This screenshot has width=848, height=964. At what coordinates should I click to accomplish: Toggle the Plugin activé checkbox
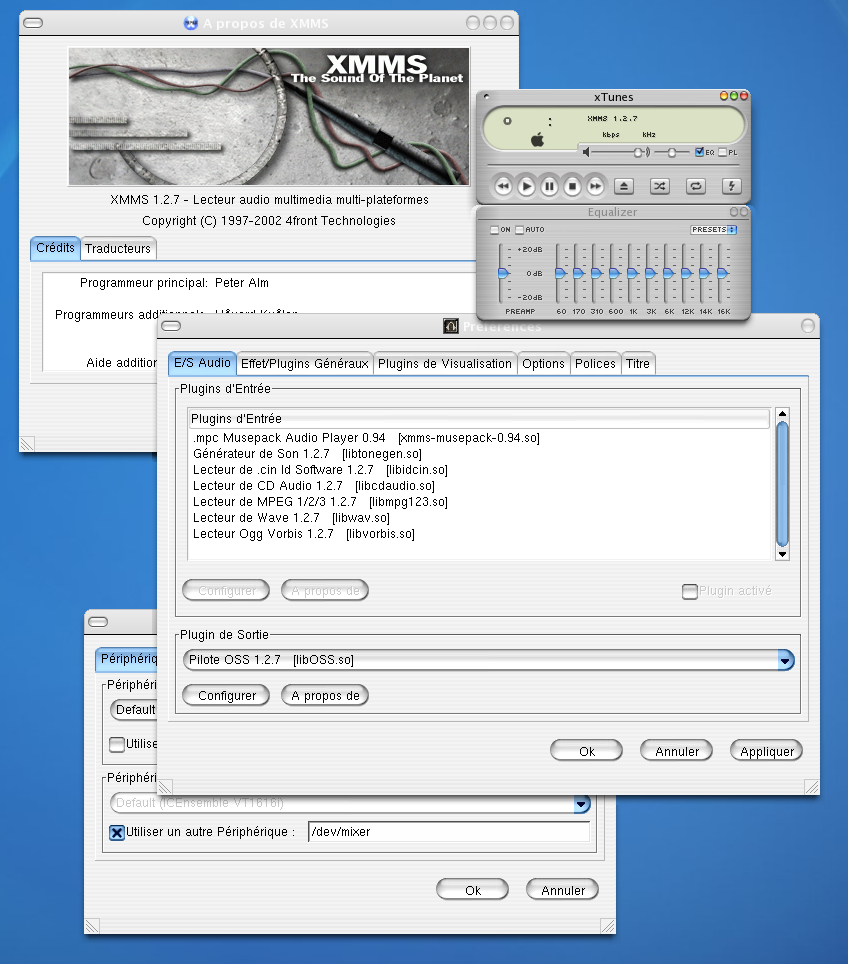coord(690,591)
